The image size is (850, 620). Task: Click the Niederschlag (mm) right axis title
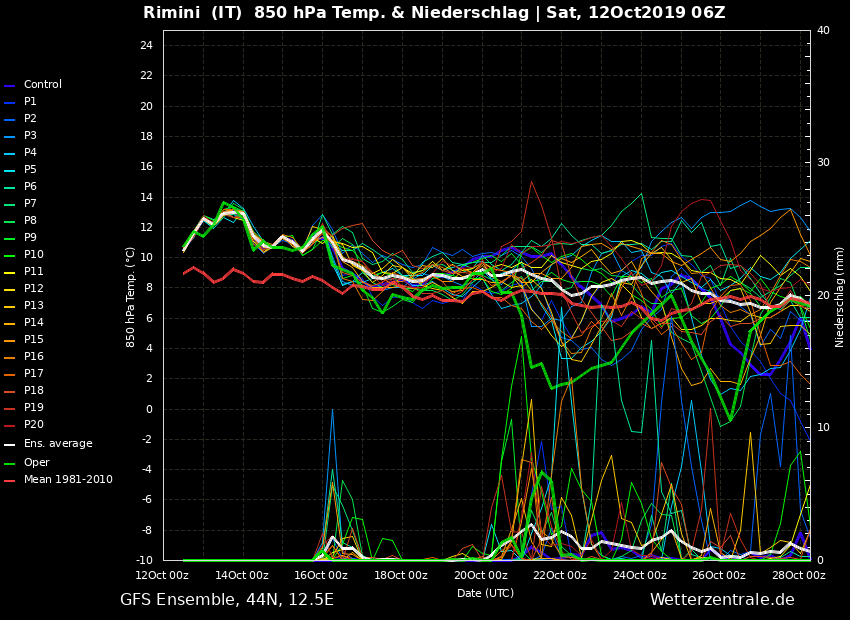(840, 296)
